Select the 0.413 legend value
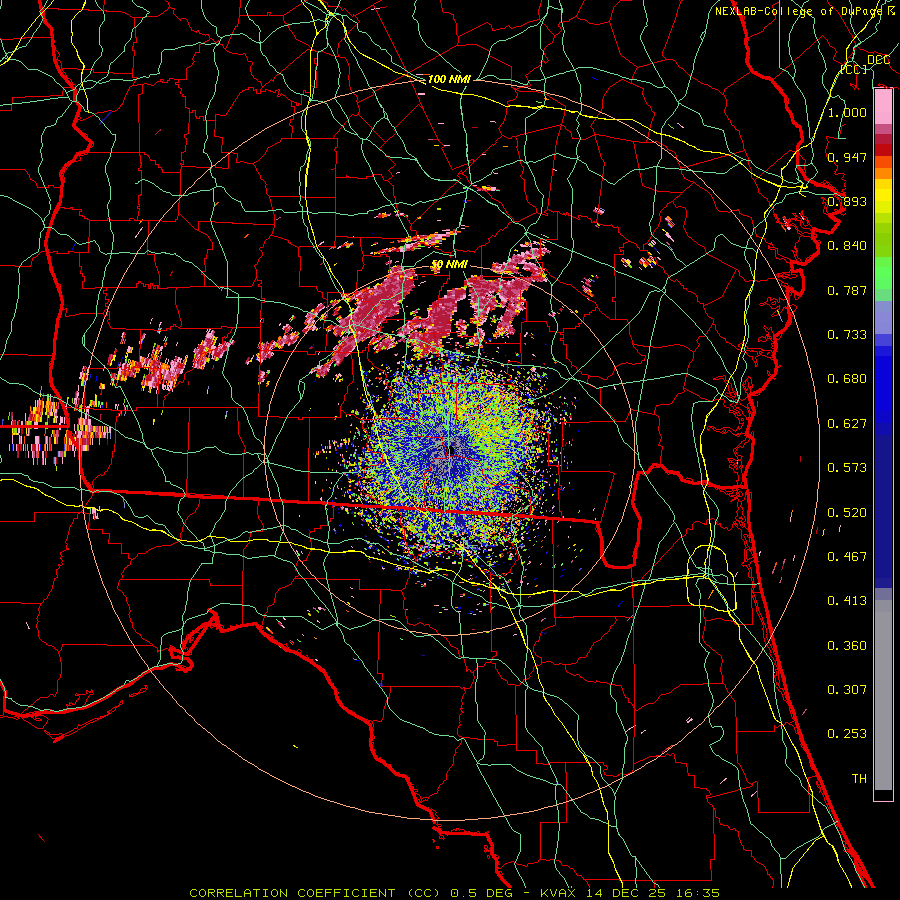900x900 pixels. pyautogui.click(x=847, y=601)
